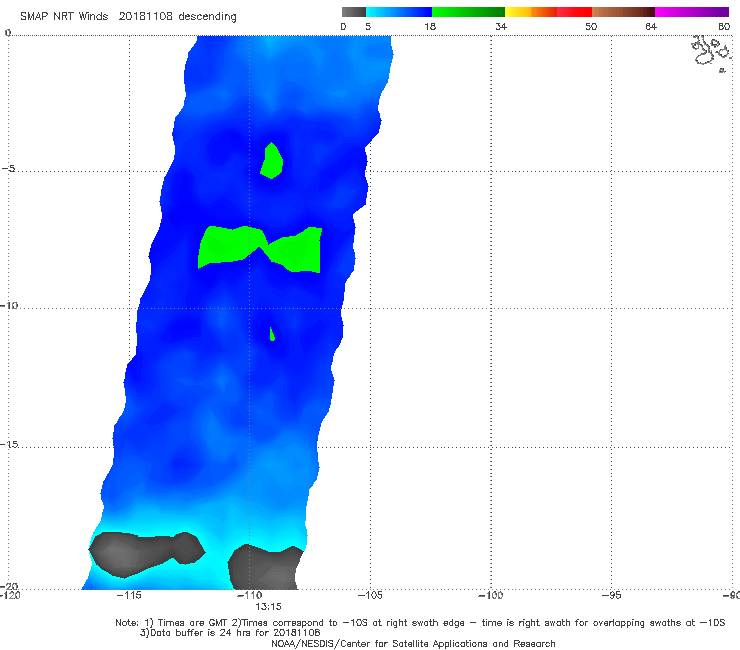Screen dimensions: 740x650
Task: Click the NOAA/NESDIS Center for Satellite Applications credit
Action: click(413, 643)
